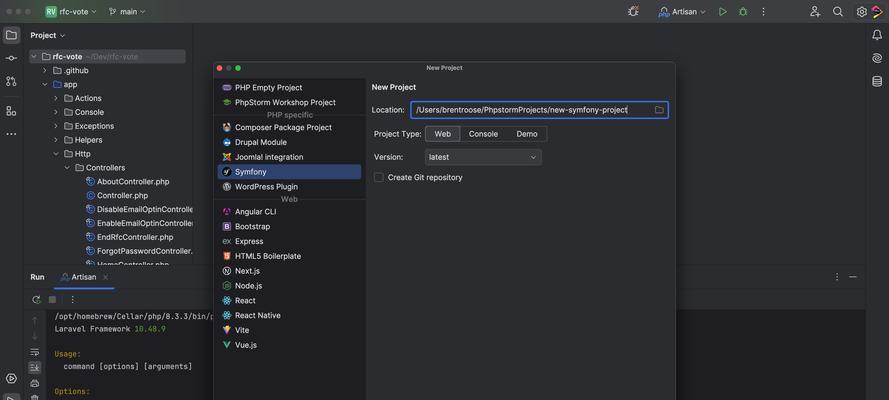Collapse the Controllers folder
Image resolution: width=889 pixels, height=400 pixels.
67,168
